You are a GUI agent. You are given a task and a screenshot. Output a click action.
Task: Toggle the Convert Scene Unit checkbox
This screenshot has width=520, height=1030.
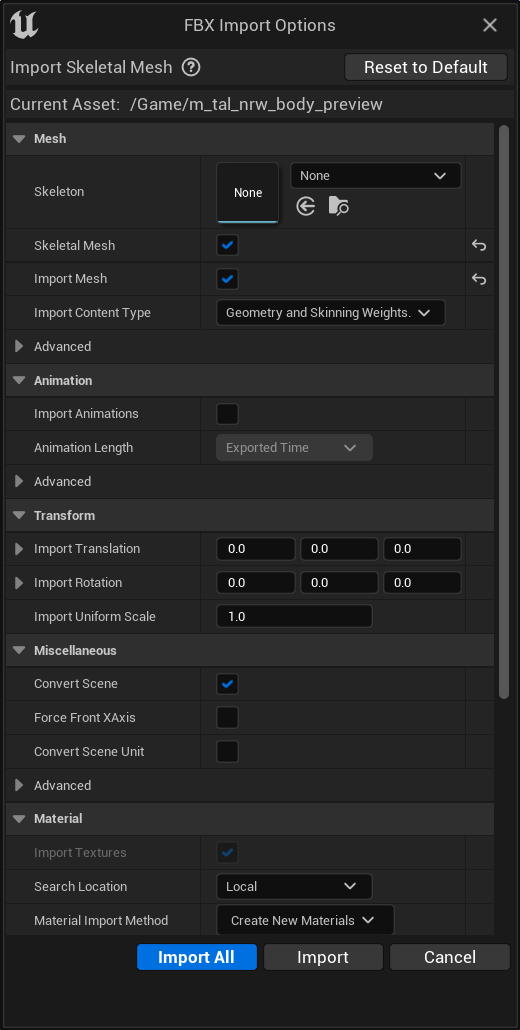227,751
